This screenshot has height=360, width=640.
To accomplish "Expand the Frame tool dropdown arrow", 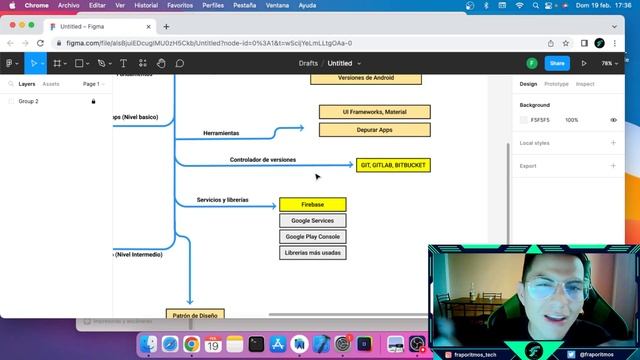I will pyautogui.click(x=65, y=64).
